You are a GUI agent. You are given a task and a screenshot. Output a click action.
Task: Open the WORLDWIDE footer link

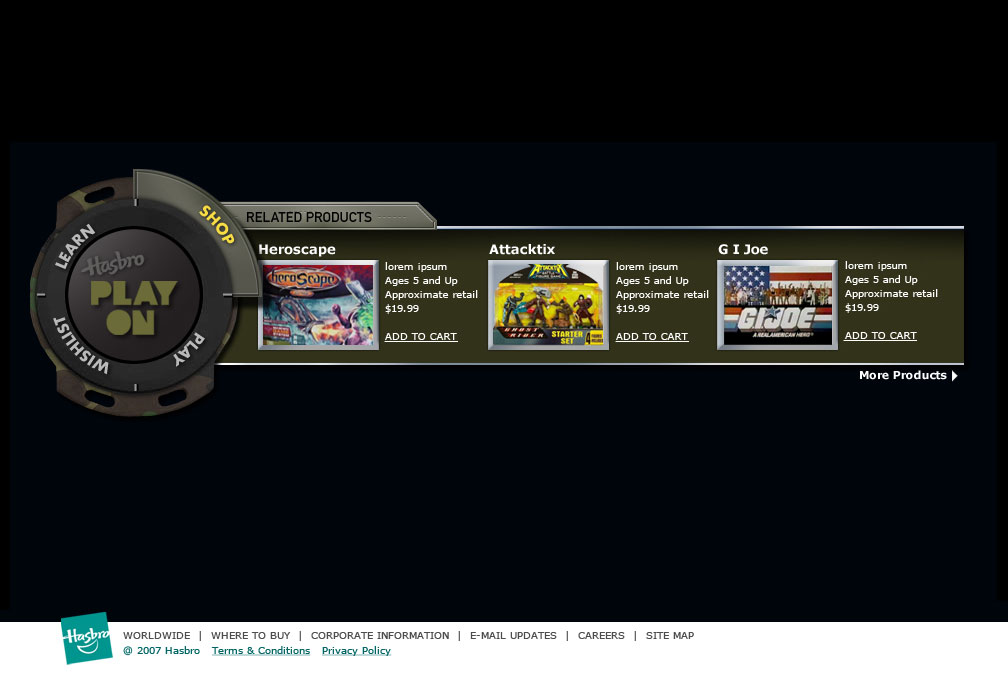[x=156, y=636]
